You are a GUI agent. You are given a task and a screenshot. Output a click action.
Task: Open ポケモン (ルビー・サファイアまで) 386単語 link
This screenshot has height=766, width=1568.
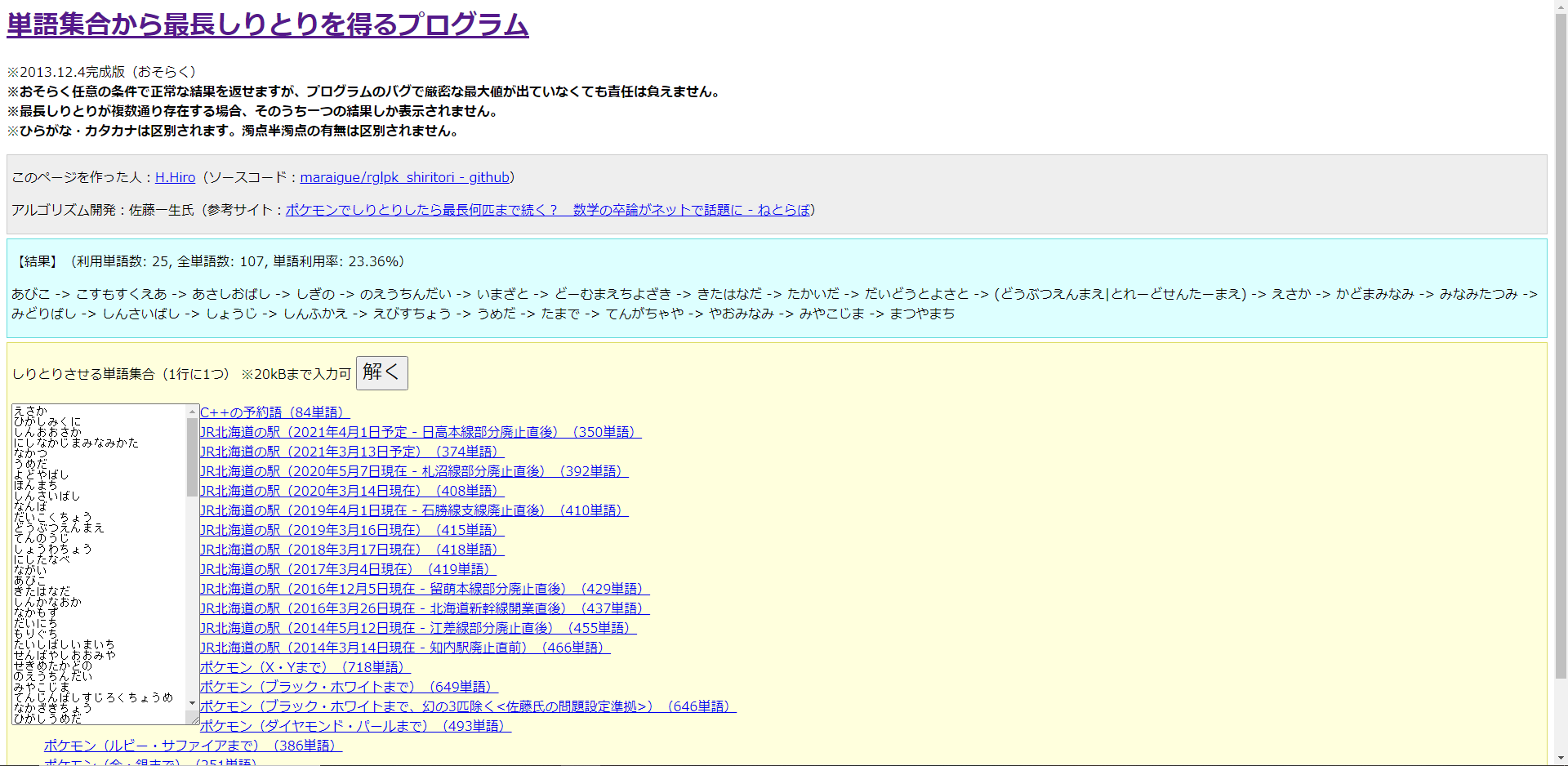(193, 746)
